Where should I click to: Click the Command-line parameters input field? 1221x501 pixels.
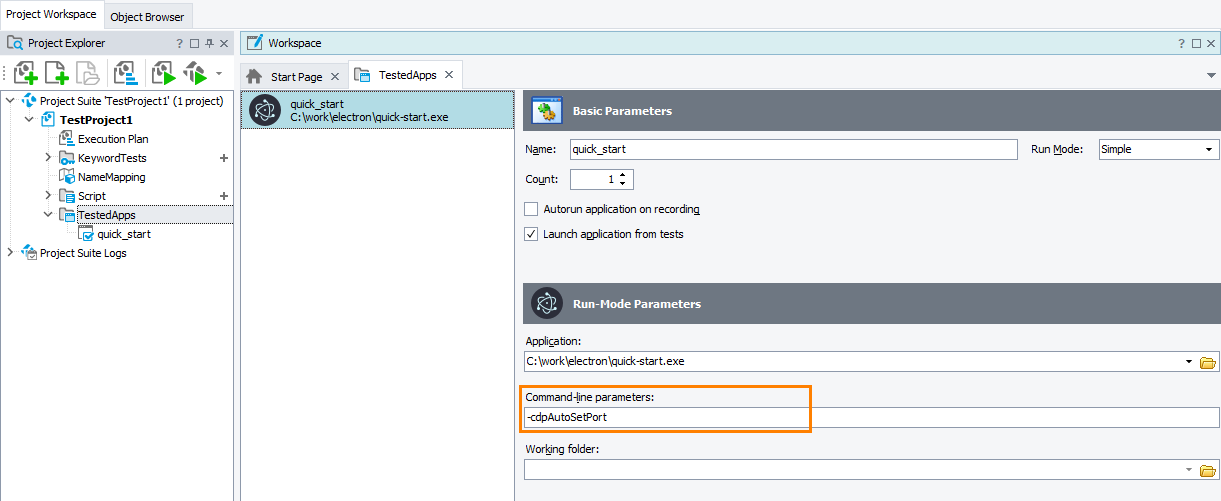pyautogui.click(x=870, y=417)
